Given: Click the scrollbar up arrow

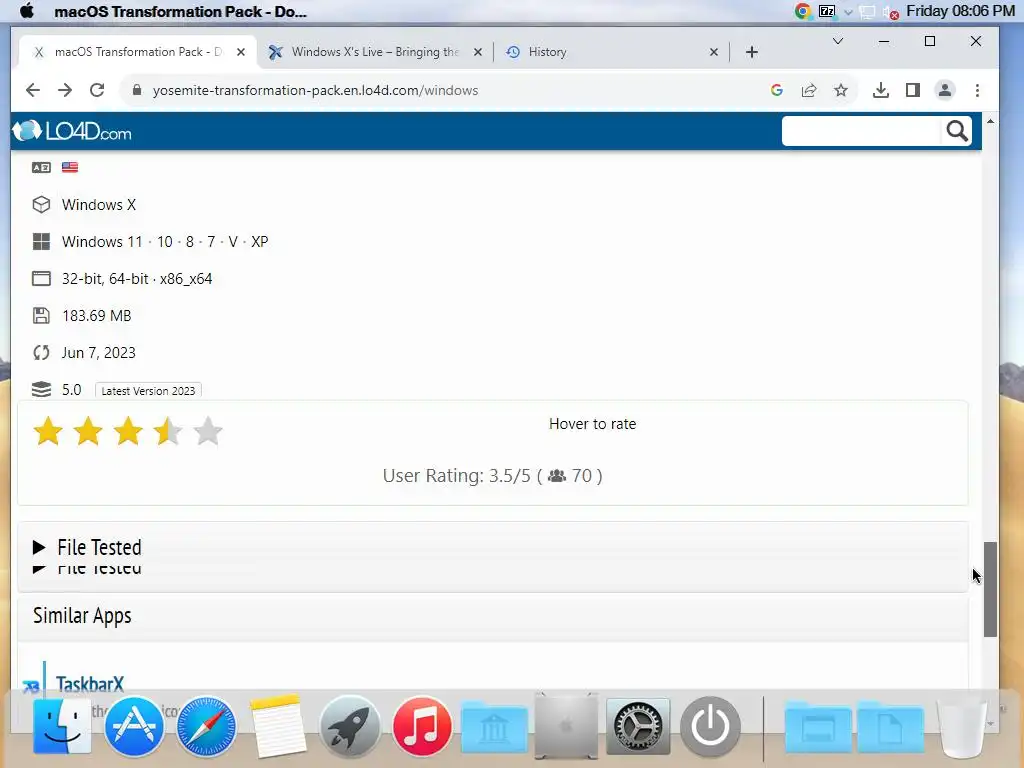Looking at the screenshot, I should click(990, 121).
